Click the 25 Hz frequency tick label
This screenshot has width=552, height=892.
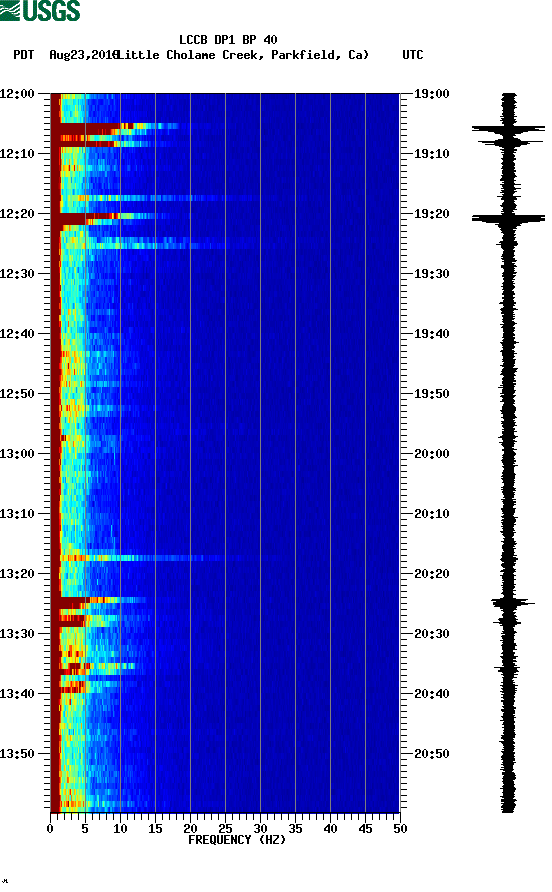225,829
